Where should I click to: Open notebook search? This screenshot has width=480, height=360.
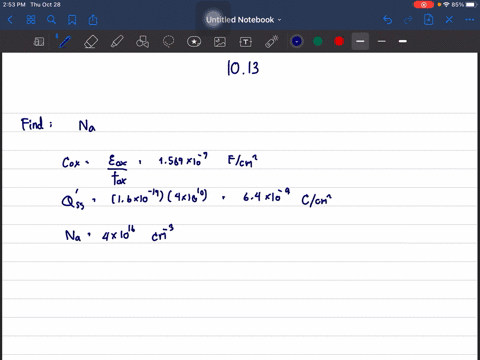click(51, 20)
